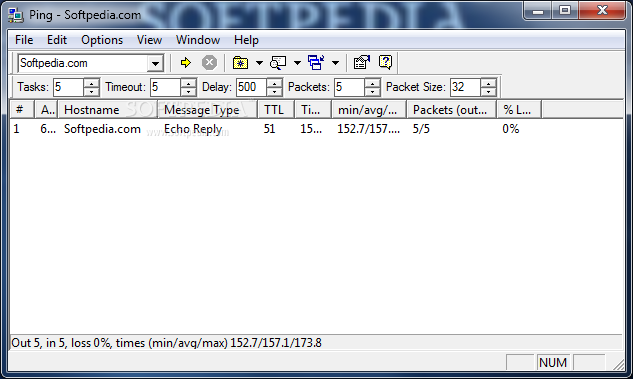Sort by the # column header
Viewport: 633px width, 379px height.
pyautogui.click(x=22, y=110)
